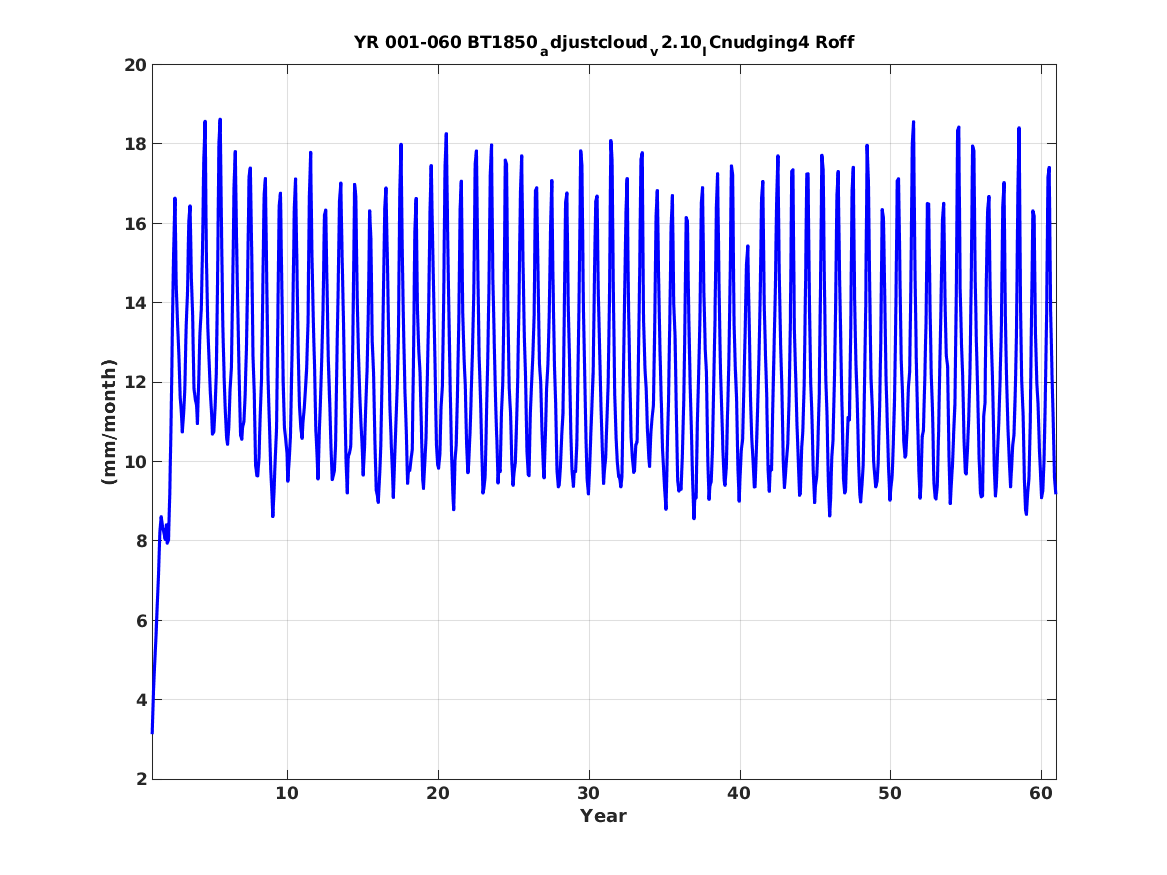Viewport: 1167px width, 875px height.
Task: Click the y-axis tick label '4'
Action: [141, 700]
